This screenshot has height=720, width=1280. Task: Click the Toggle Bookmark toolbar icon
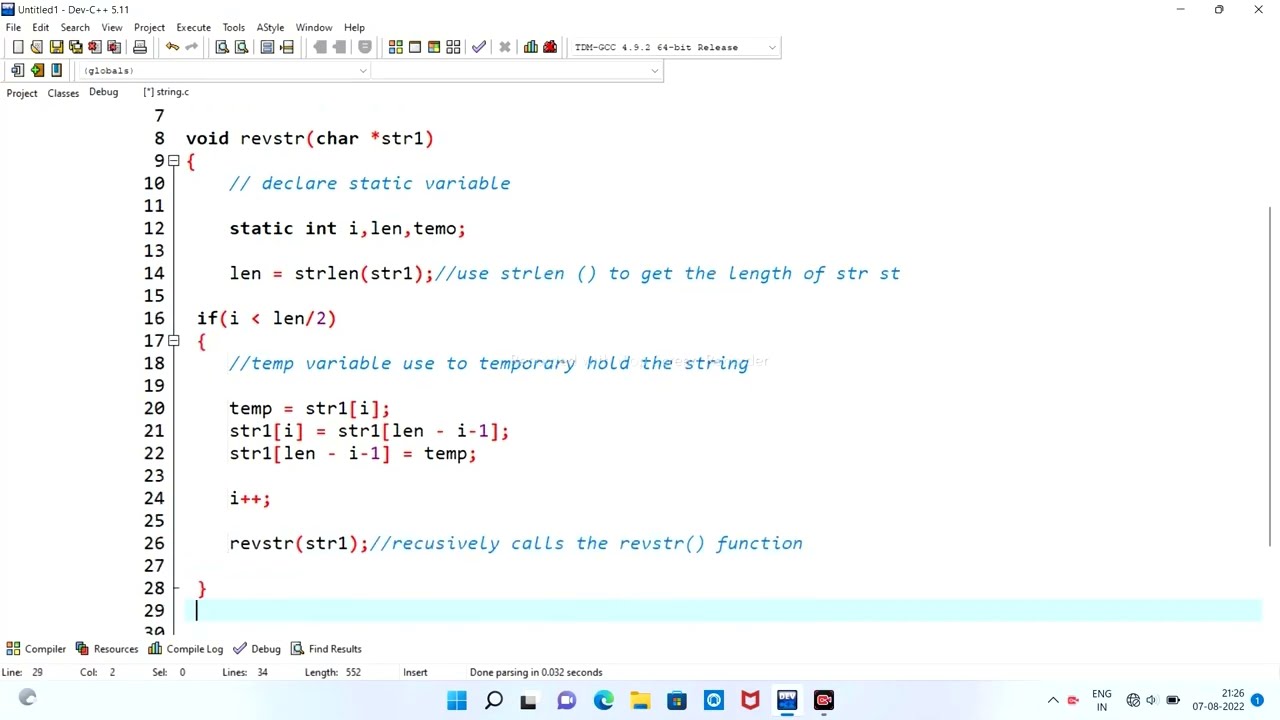[x=37, y=70]
